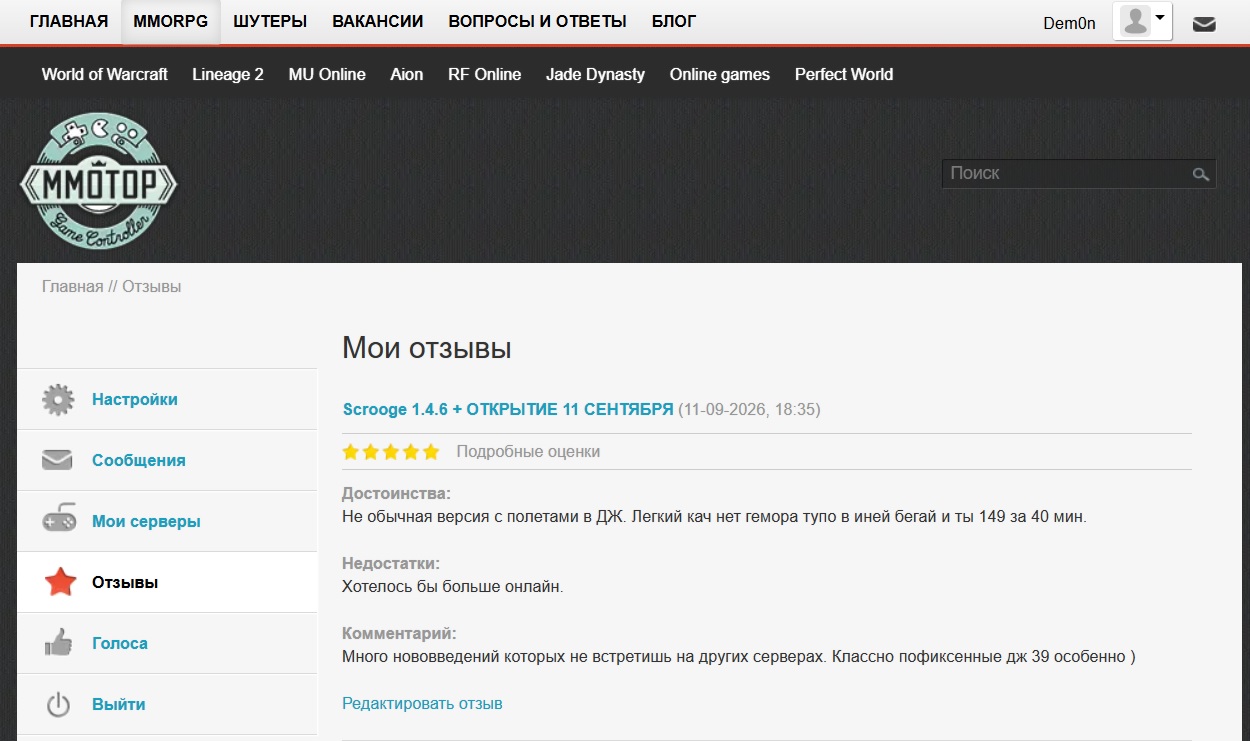Select Отзывы in the sidebar
The height and width of the screenshot is (741, 1250).
point(125,583)
